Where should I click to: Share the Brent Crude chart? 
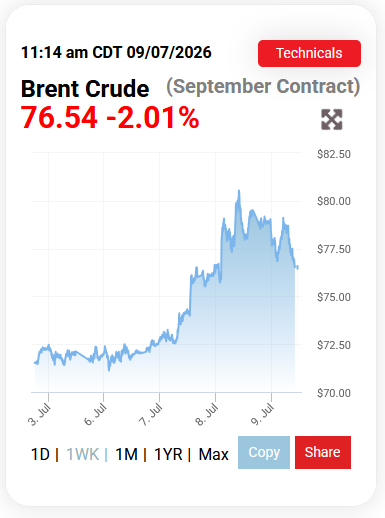tap(323, 452)
